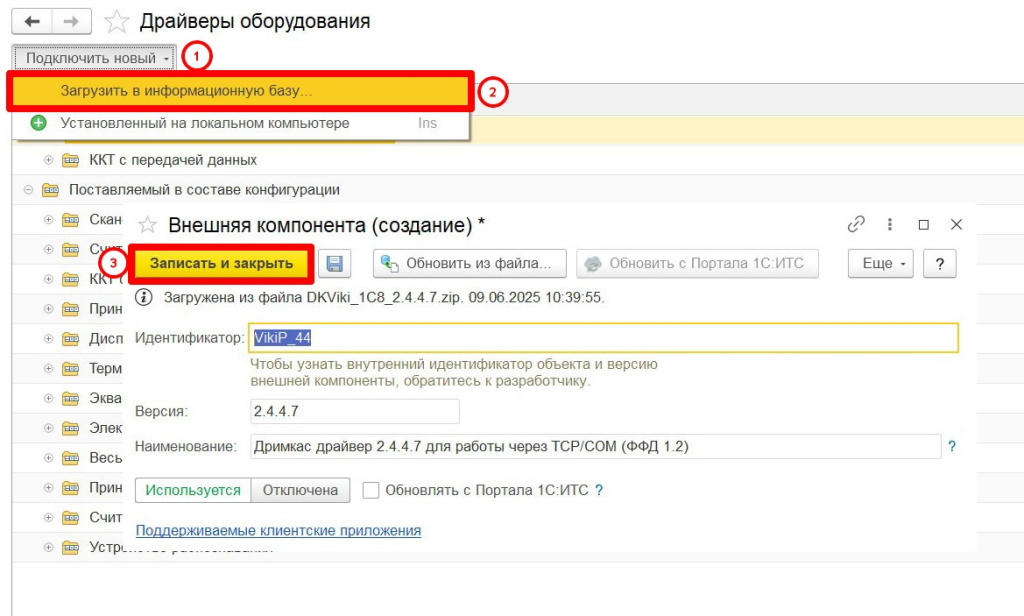Viewport: 1024px width, 616px height.
Task: Switch component state to Используется
Action: pos(193,490)
